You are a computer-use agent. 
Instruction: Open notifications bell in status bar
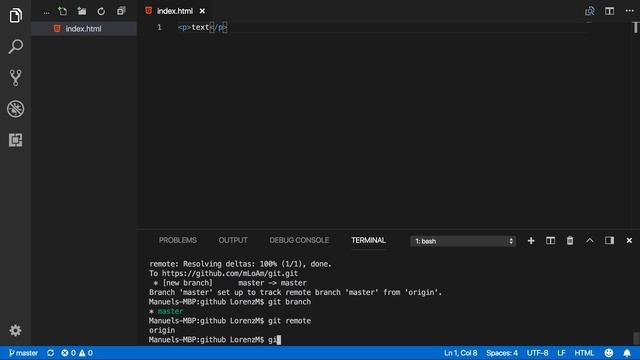(627, 353)
